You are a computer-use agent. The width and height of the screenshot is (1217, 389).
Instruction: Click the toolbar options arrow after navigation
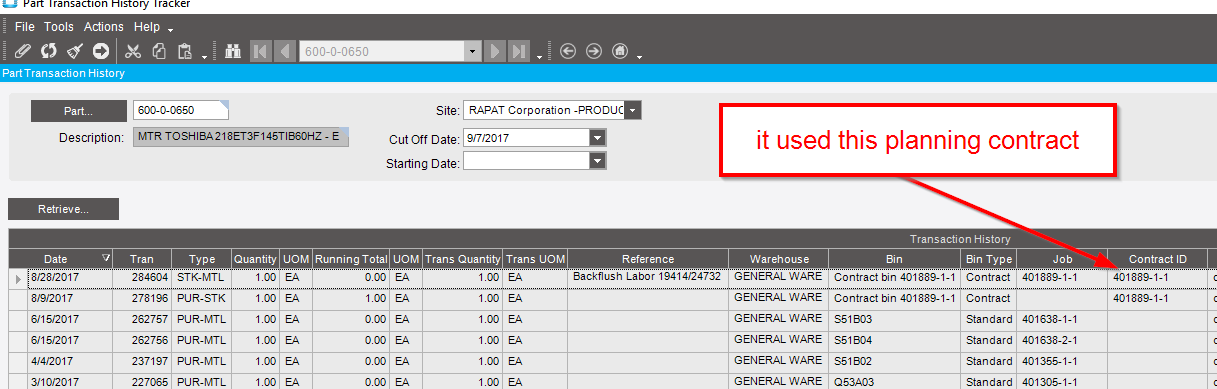point(540,56)
